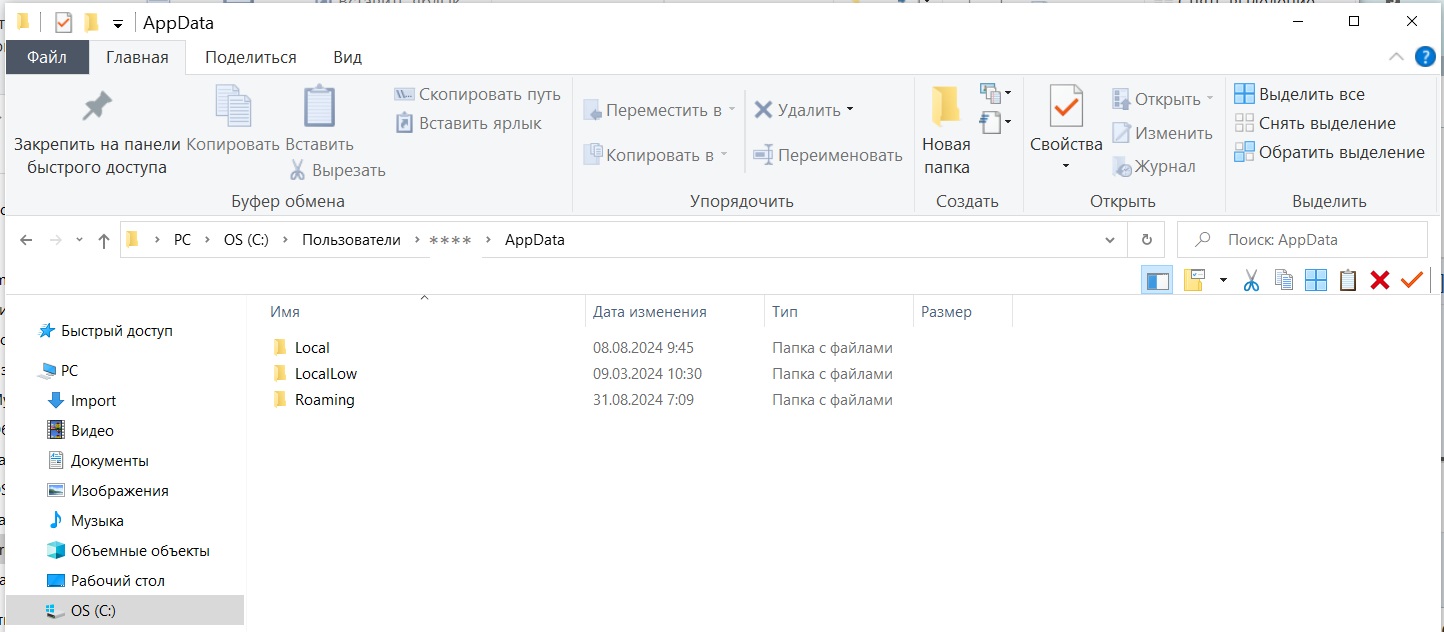This screenshot has width=1444, height=632.
Task: Click the blue scissors icon under search
Action: pyautogui.click(x=1251, y=281)
